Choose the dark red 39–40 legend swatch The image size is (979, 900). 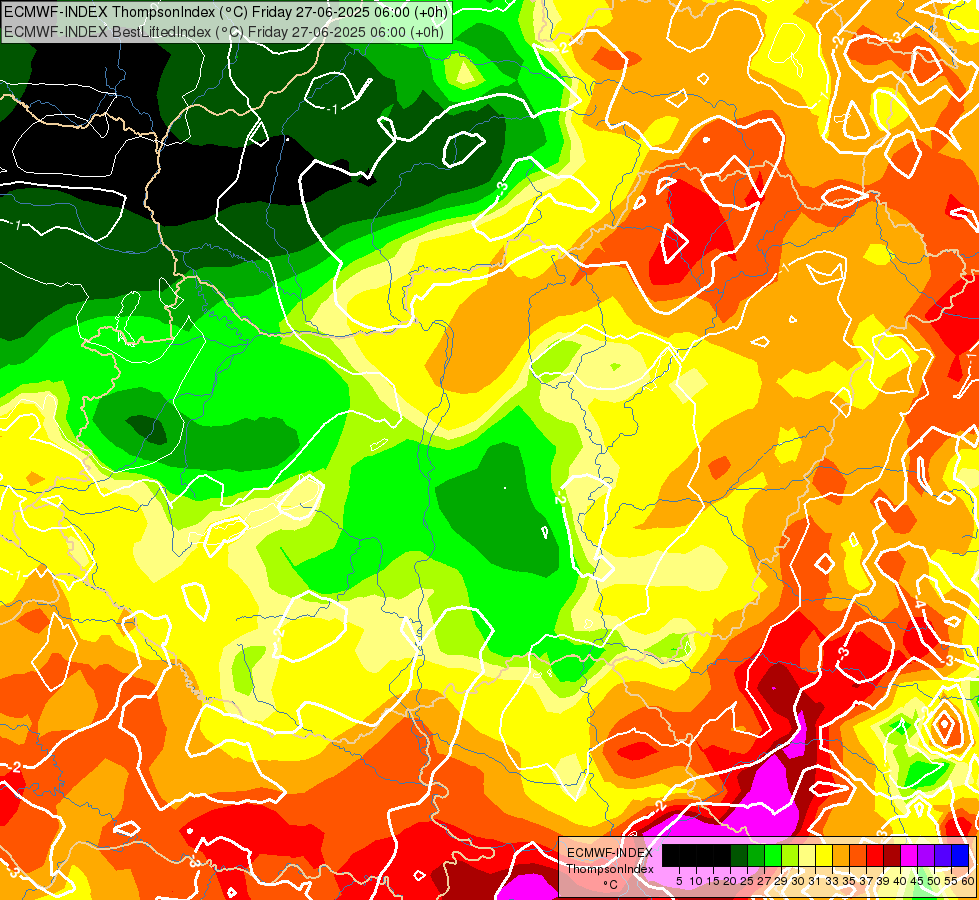click(x=892, y=855)
